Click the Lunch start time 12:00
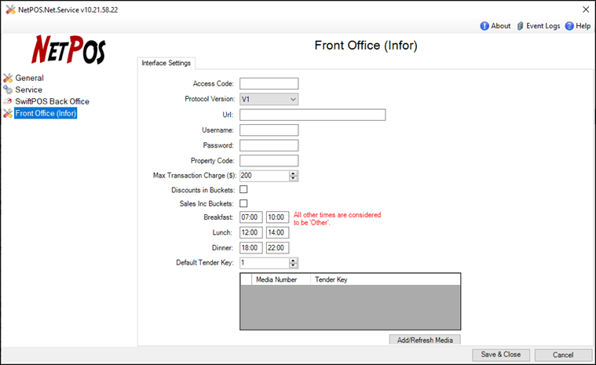This screenshot has width=596, height=365. [251, 232]
